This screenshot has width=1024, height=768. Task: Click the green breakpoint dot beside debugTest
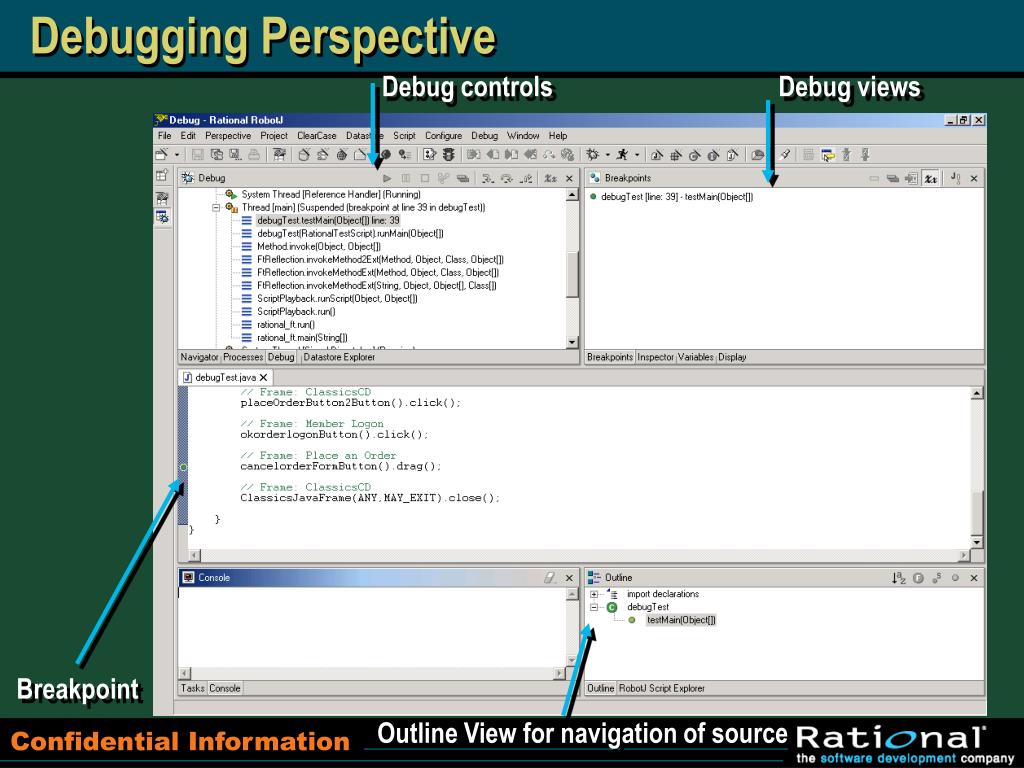tap(593, 197)
